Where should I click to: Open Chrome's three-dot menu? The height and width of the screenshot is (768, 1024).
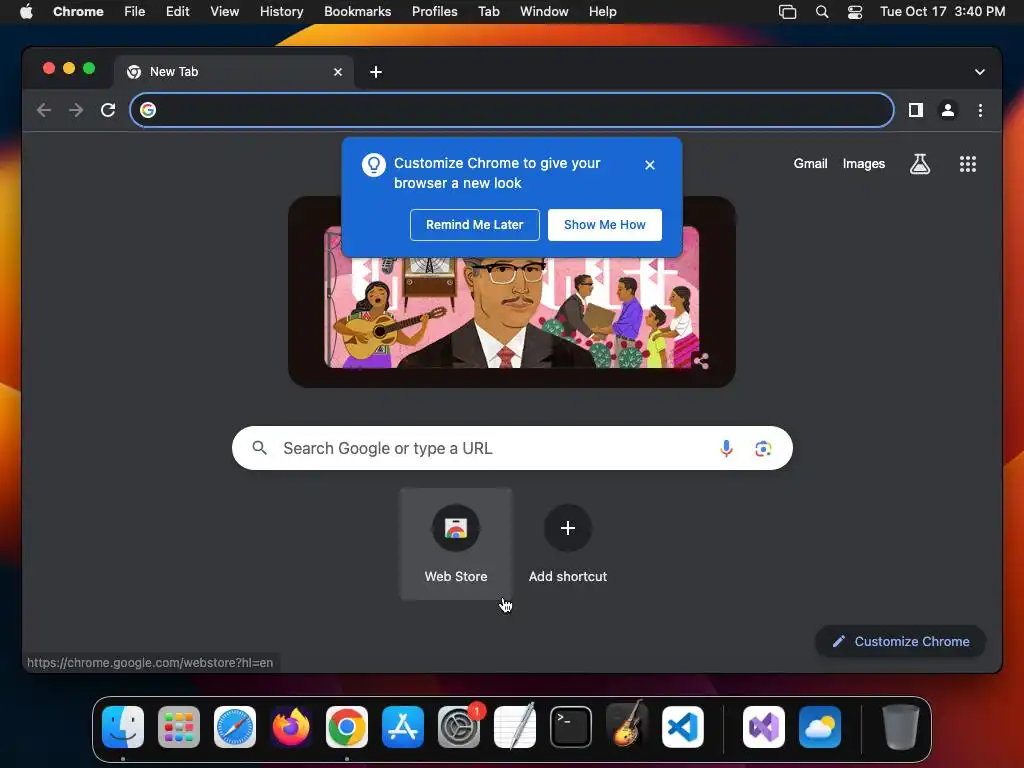(x=980, y=110)
